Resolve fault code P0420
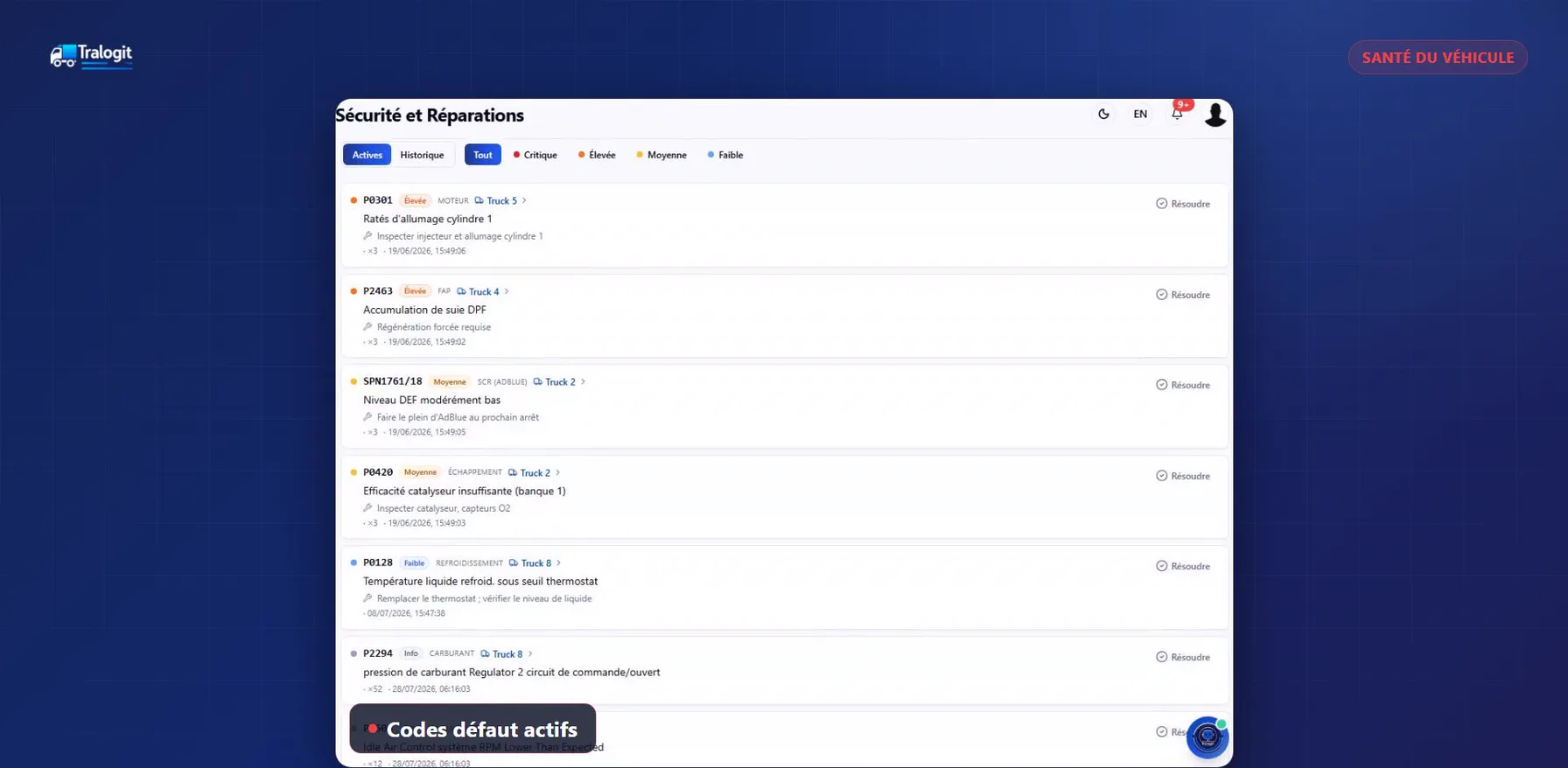The width and height of the screenshot is (1568, 768). pos(1183,476)
